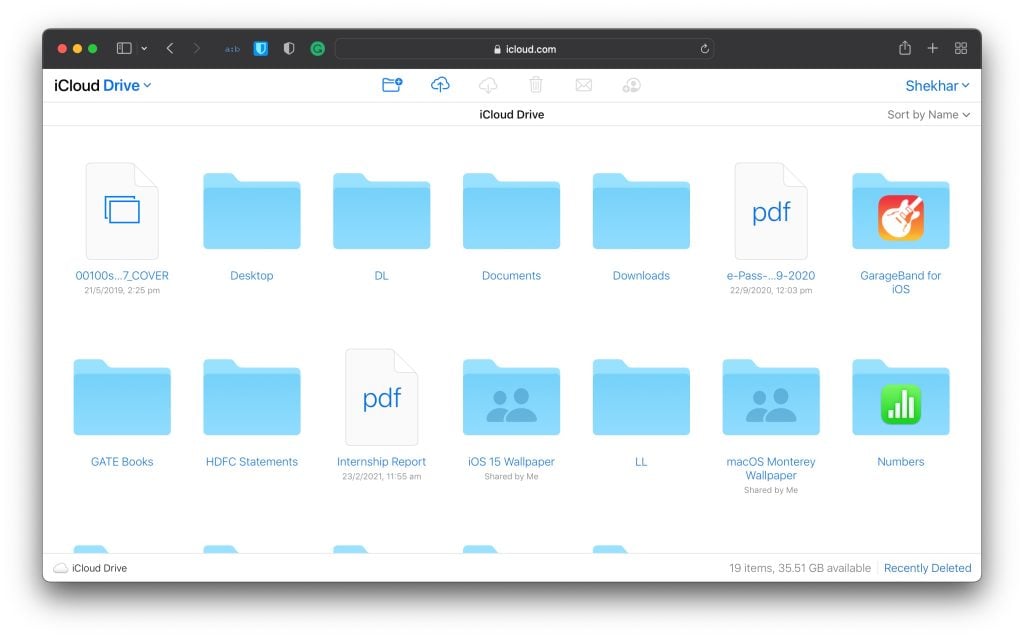This screenshot has width=1024, height=638.
Task: Click the Upload to iCloud icon
Action: [440, 85]
